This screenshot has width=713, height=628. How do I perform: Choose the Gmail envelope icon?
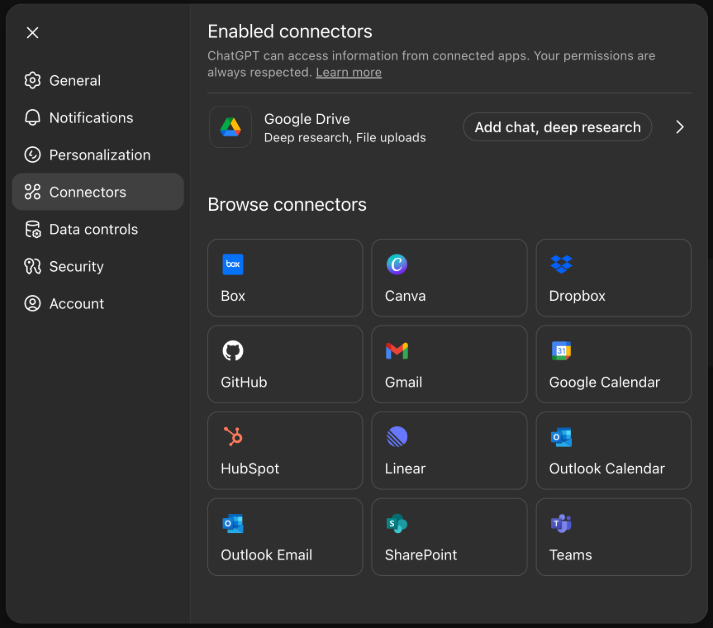point(397,351)
